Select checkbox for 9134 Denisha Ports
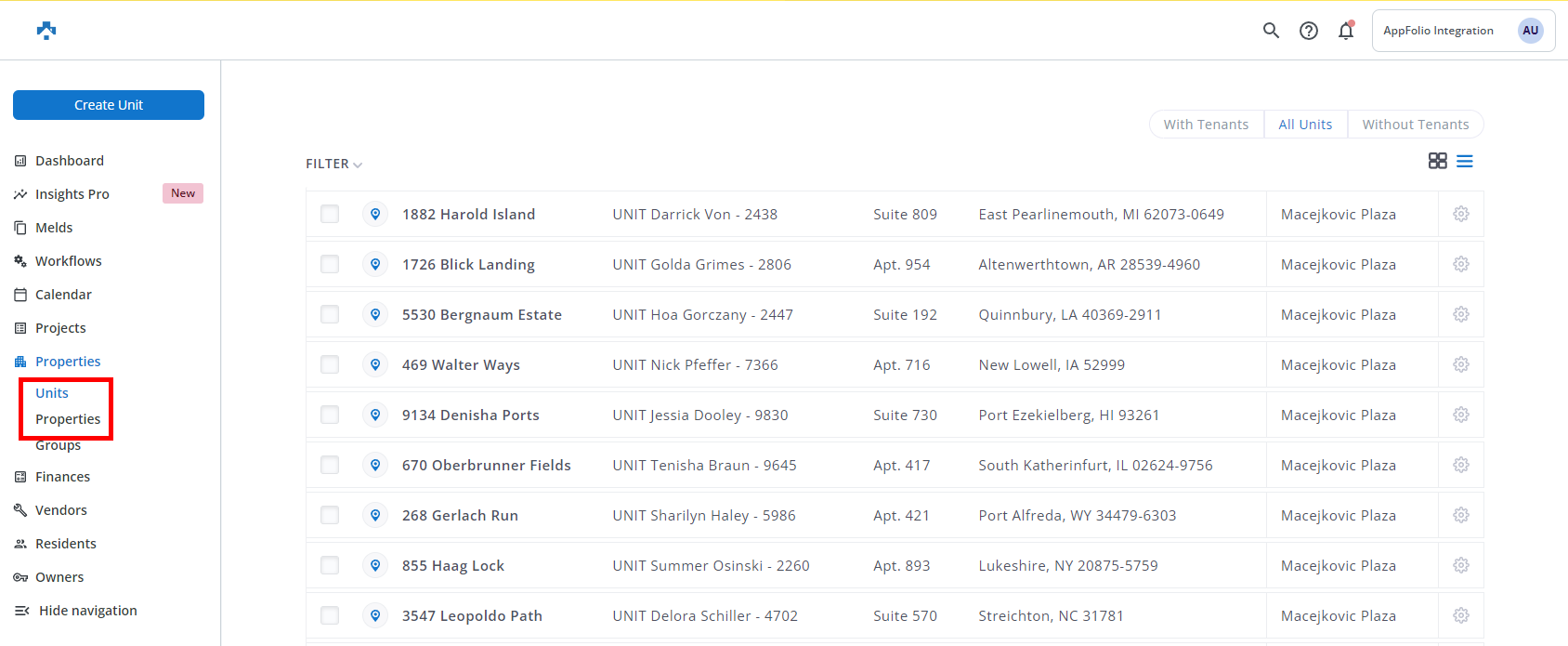This screenshot has height=646, width=1568. tap(330, 415)
